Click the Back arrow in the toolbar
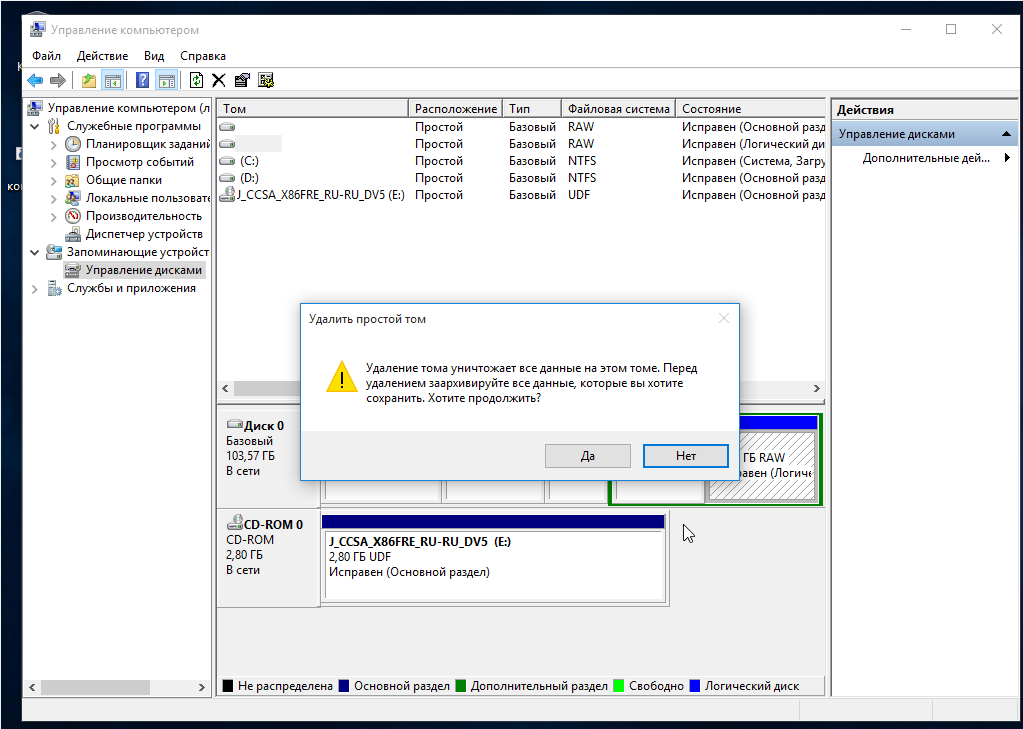1023x729 pixels. [x=35, y=80]
